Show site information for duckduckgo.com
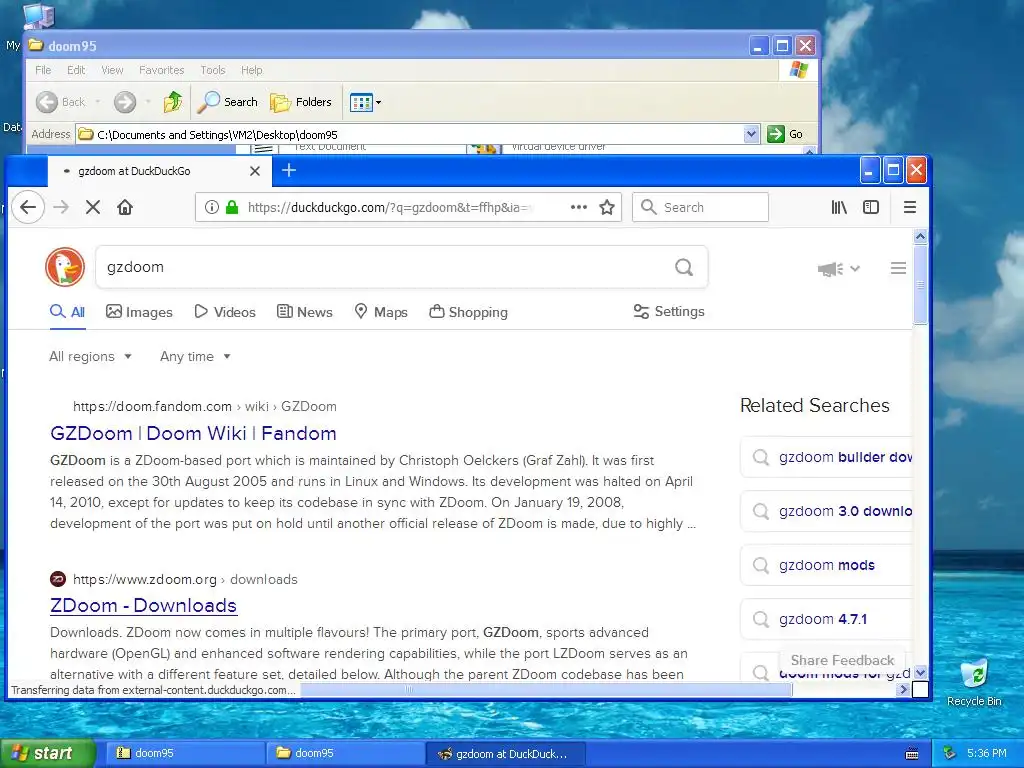 pos(212,208)
